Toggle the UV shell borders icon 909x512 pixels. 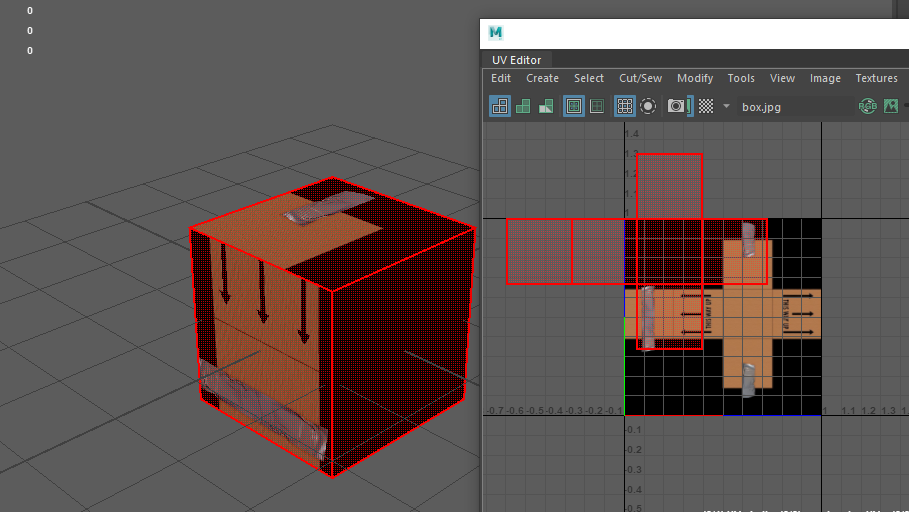pos(597,106)
